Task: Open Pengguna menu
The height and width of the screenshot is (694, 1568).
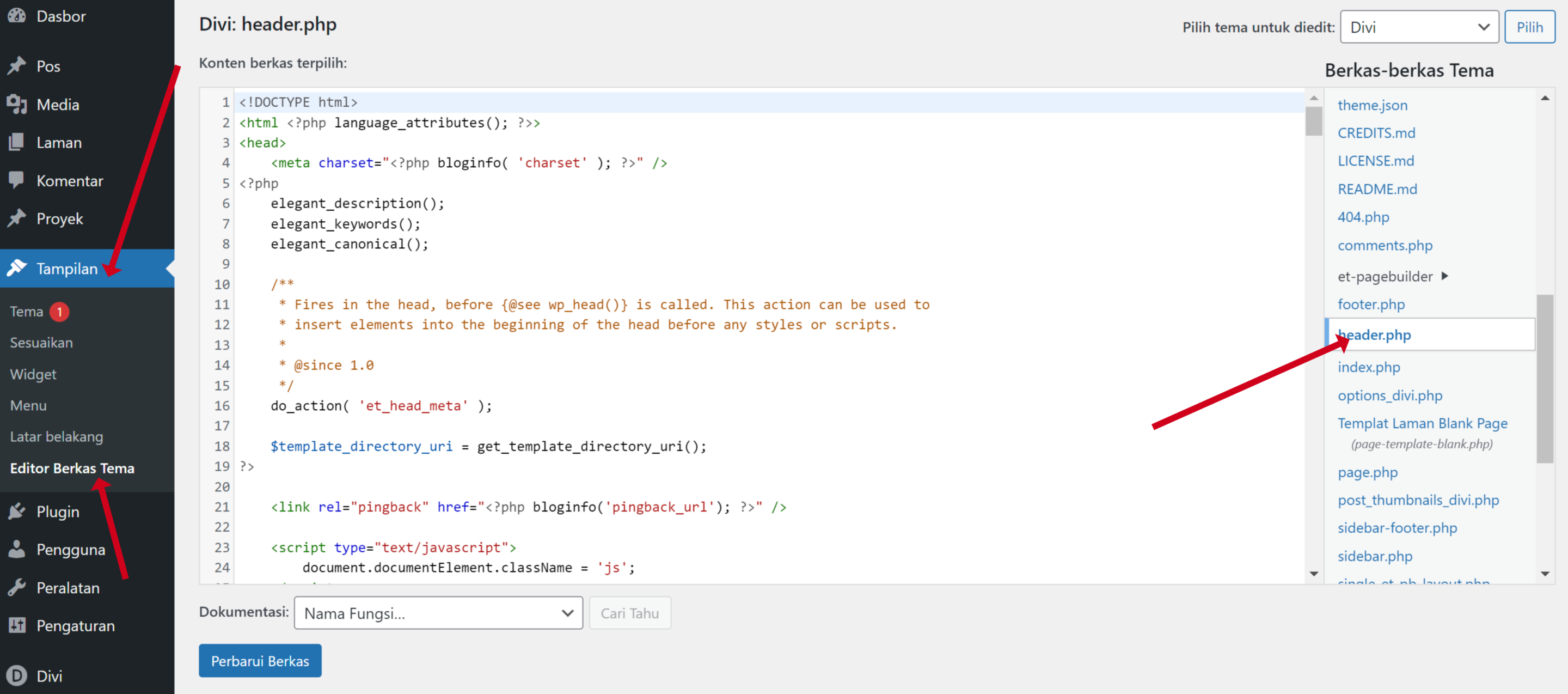Action: [87, 549]
